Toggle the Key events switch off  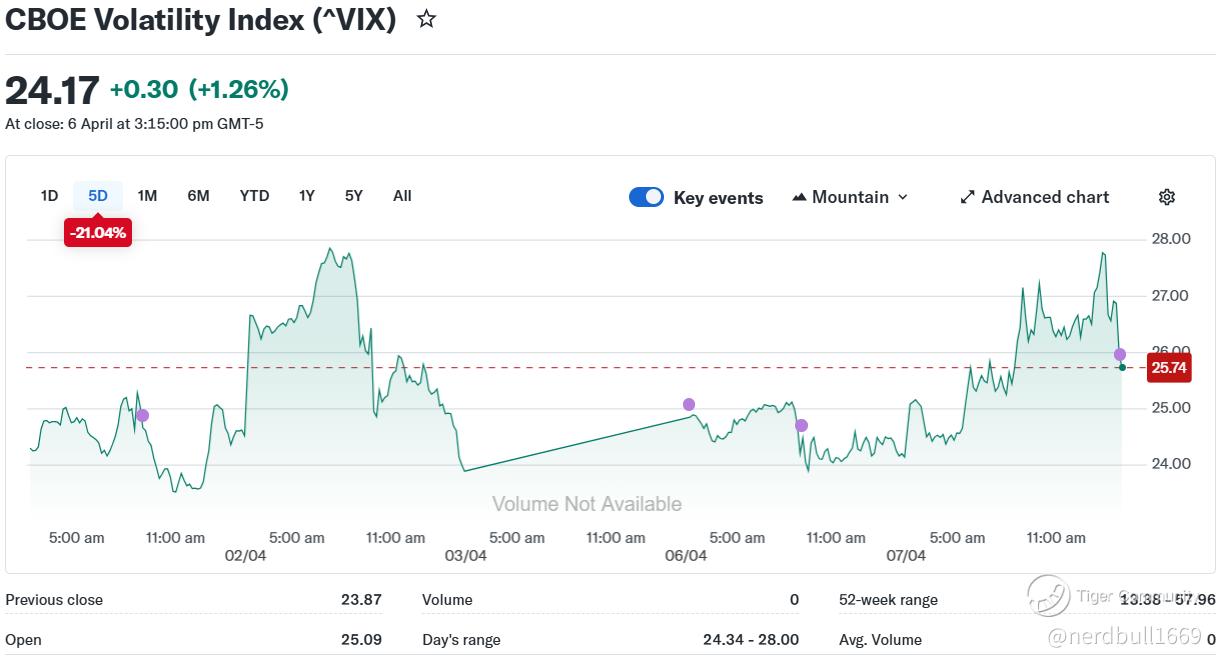646,197
